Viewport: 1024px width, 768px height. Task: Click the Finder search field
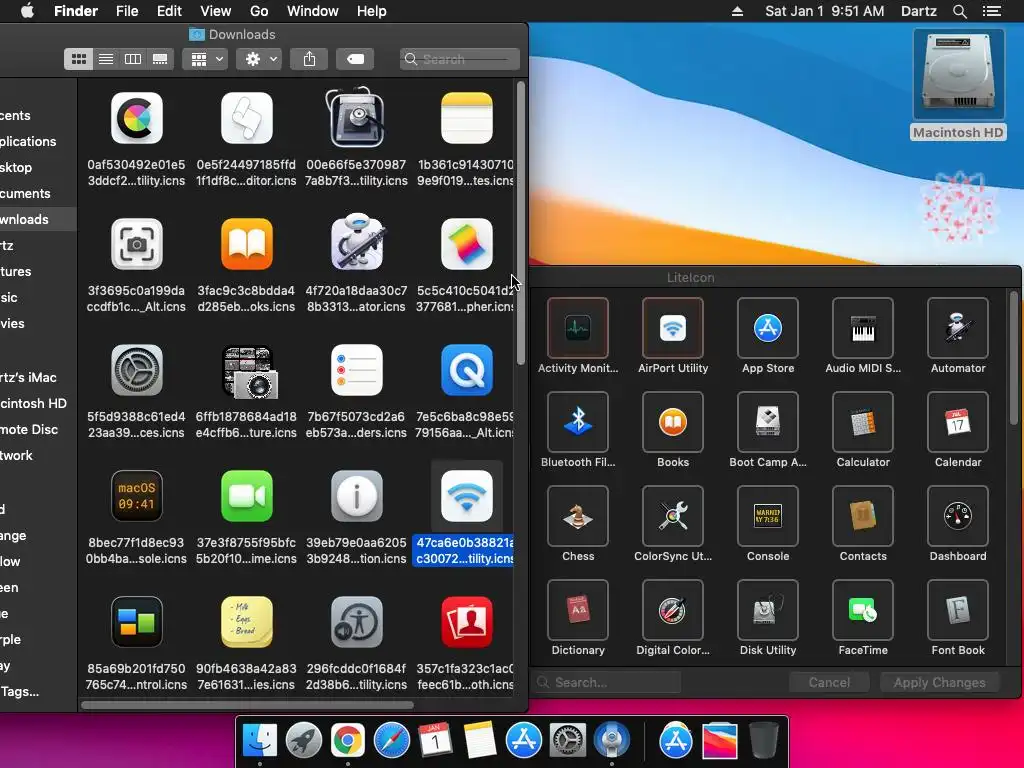coord(460,59)
